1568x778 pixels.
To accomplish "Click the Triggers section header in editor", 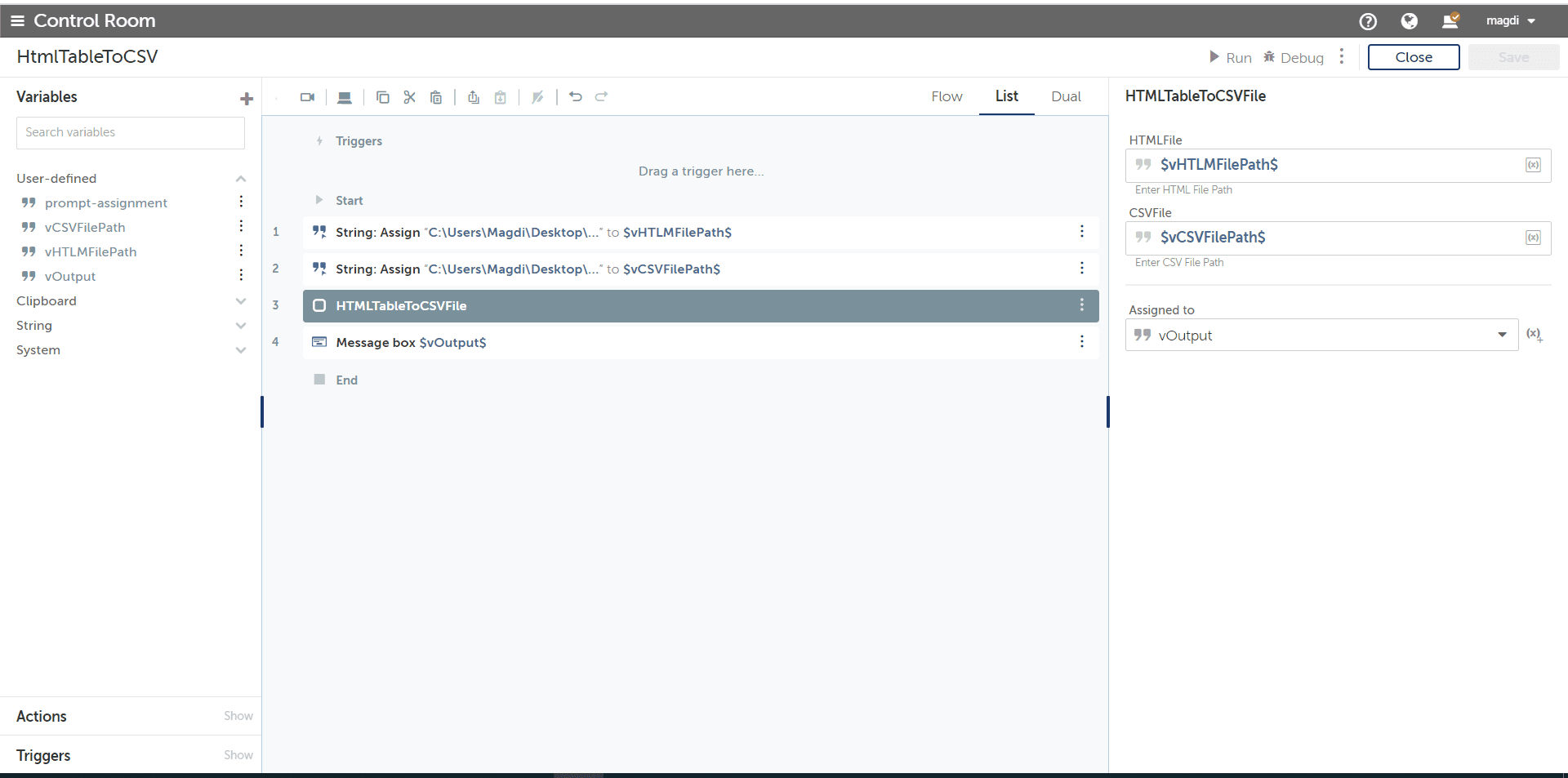I will 350,141.
